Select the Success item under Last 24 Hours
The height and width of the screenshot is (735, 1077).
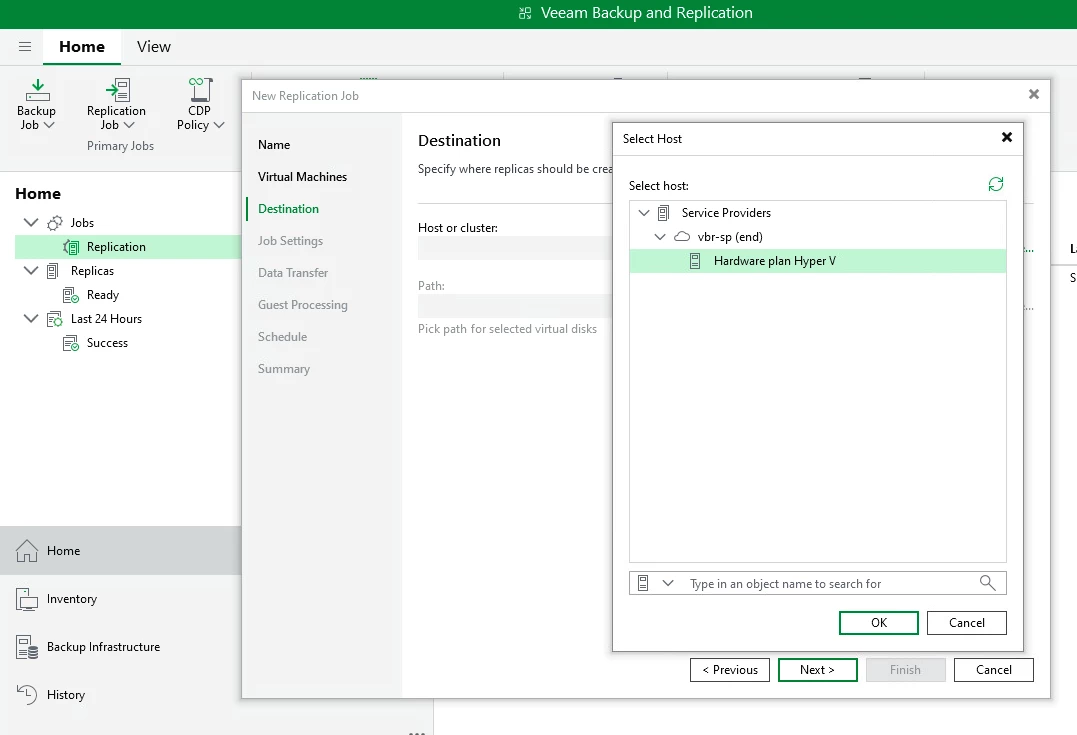coord(107,343)
